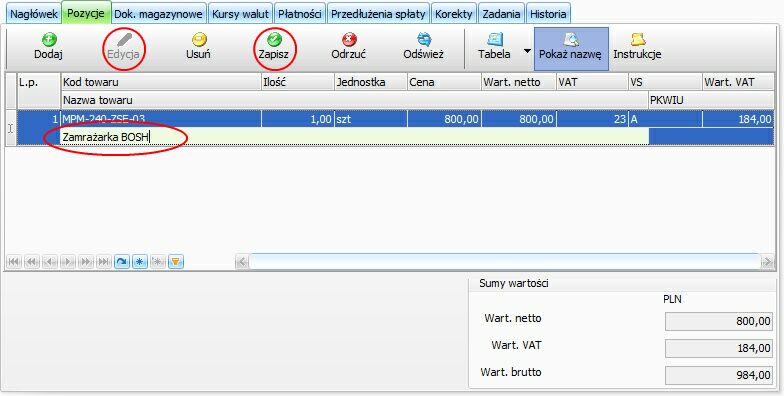Go to the next record navigator arrow
This screenshot has height=396, width=784.
[68, 262]
